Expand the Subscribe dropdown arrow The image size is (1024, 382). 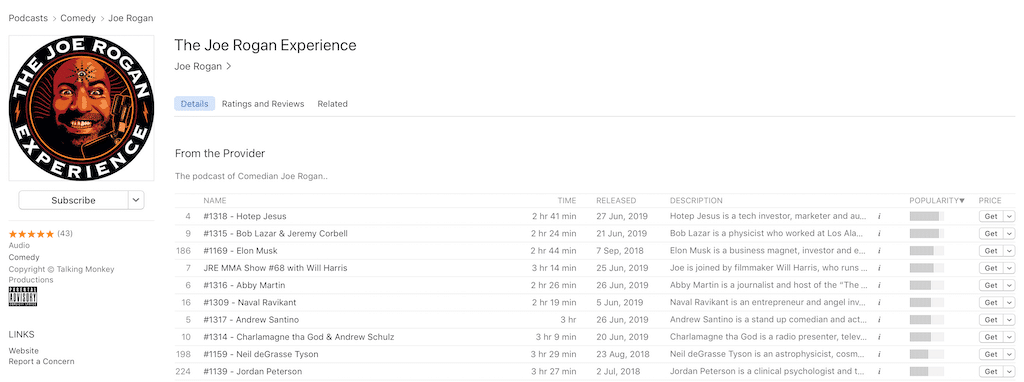click(136, 200)
